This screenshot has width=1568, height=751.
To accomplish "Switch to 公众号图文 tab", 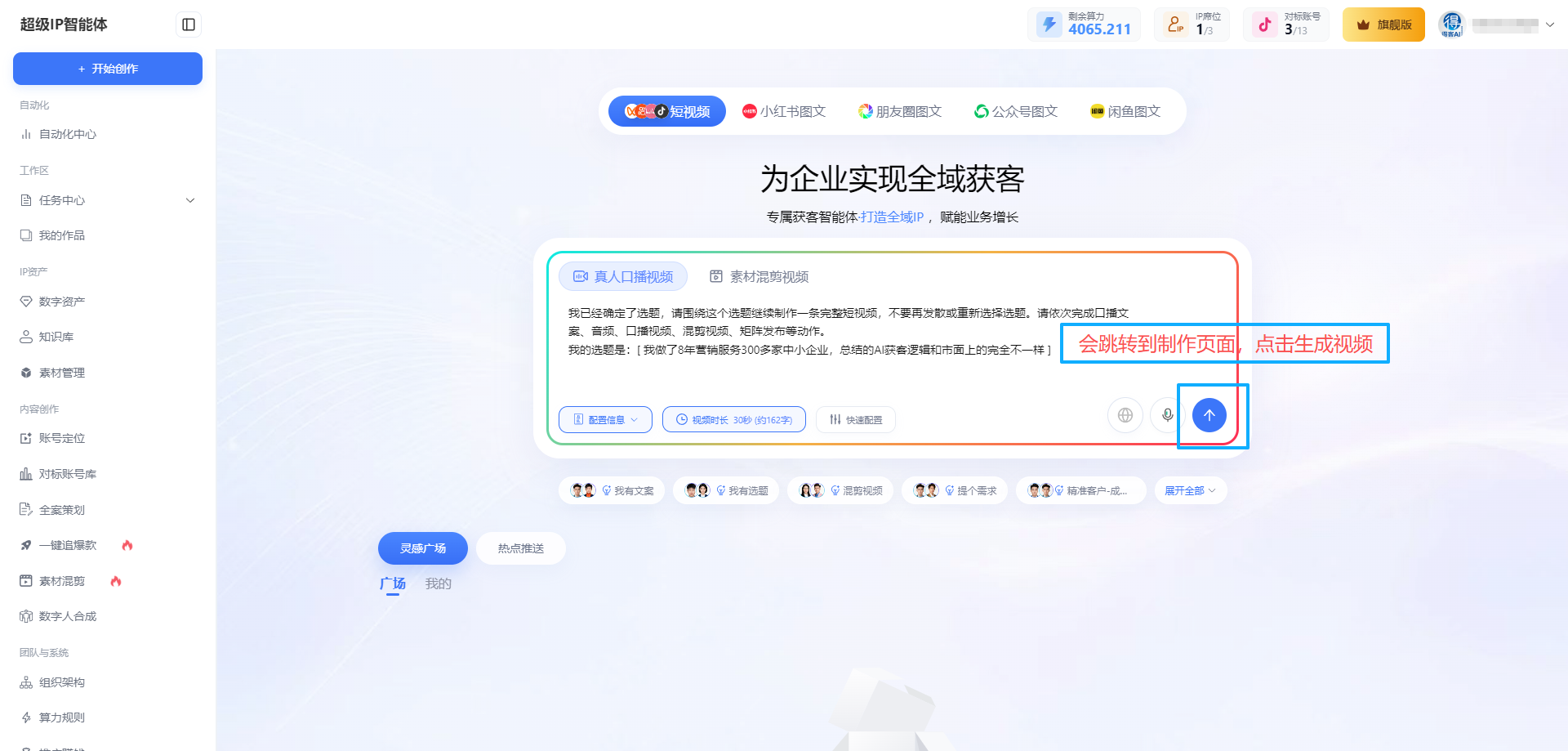I will point(1016,111).
